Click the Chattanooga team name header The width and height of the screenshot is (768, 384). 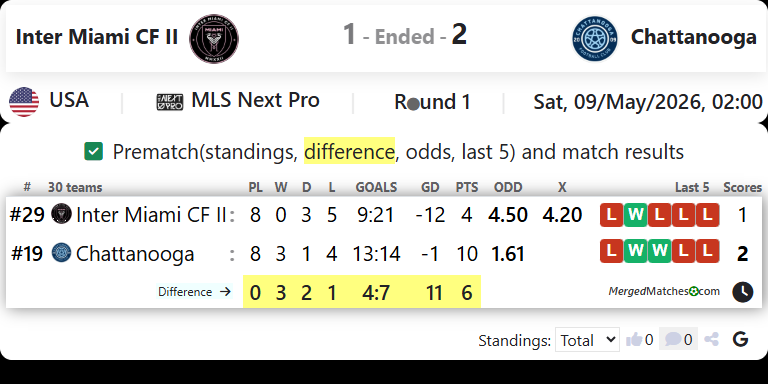click(694, 37)
